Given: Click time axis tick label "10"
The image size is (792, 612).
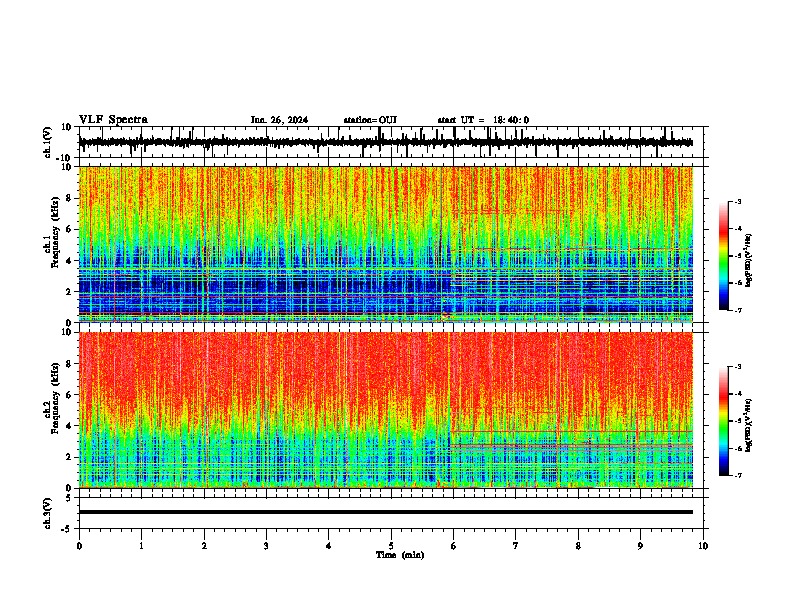Looking at the screenshot, I should (x=703, y=546).
